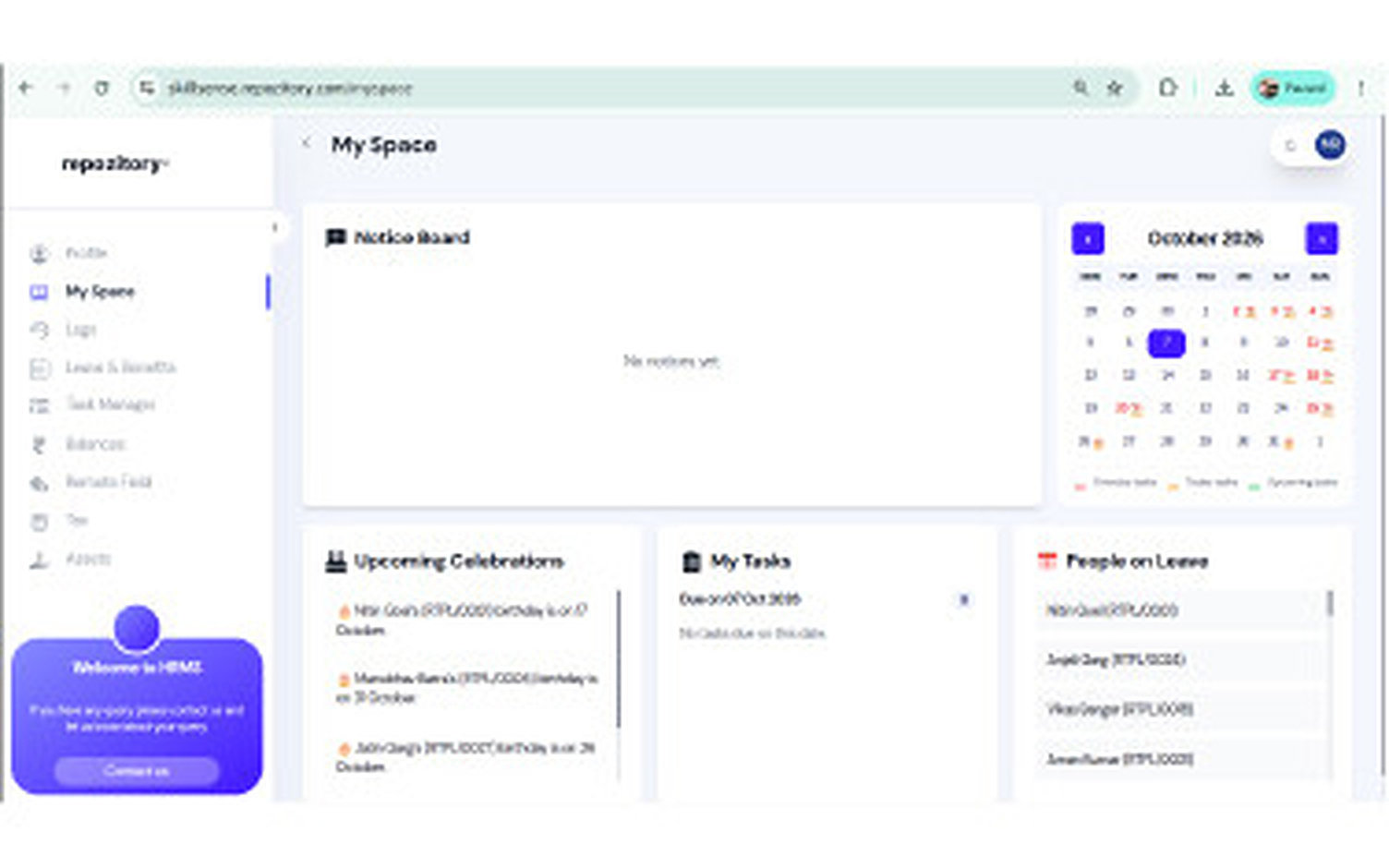Click the third birthday entry in Upcoming Celebrations

pos(467,757)
